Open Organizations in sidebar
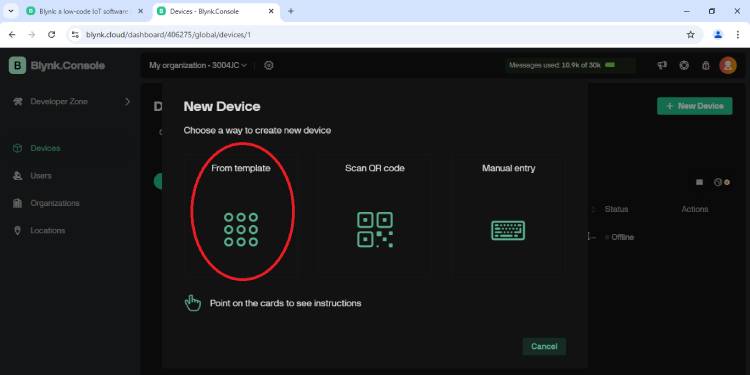The height and width of the screenshot is (375, 750). (x=70, y=203)
